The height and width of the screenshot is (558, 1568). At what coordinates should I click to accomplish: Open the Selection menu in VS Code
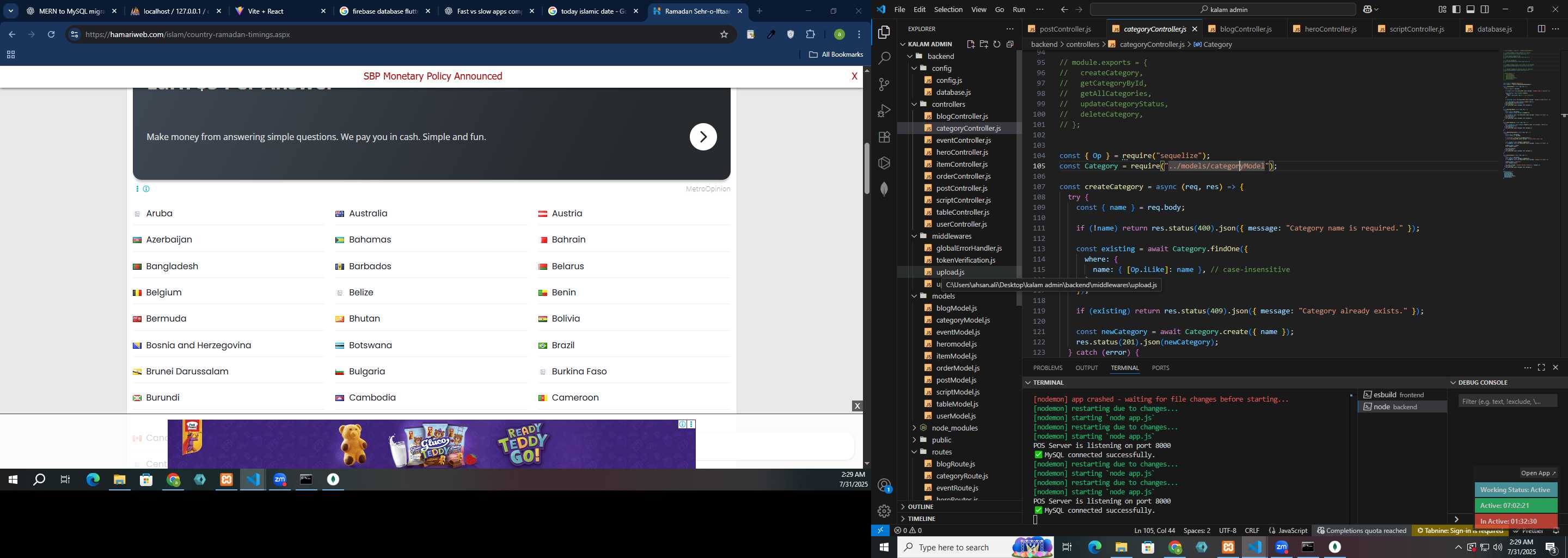tap(948, 10)
